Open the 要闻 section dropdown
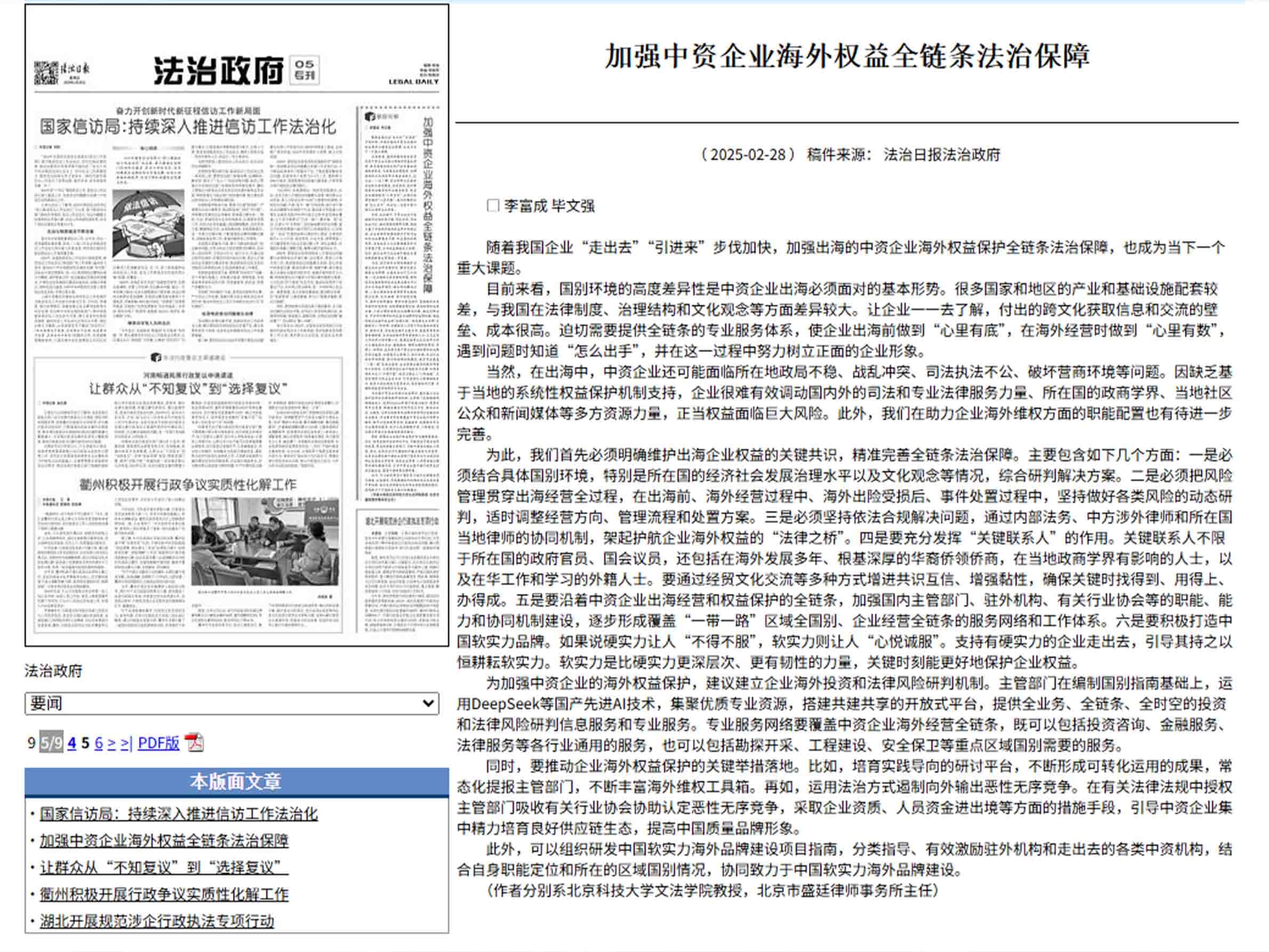 (x=232, y=704)
